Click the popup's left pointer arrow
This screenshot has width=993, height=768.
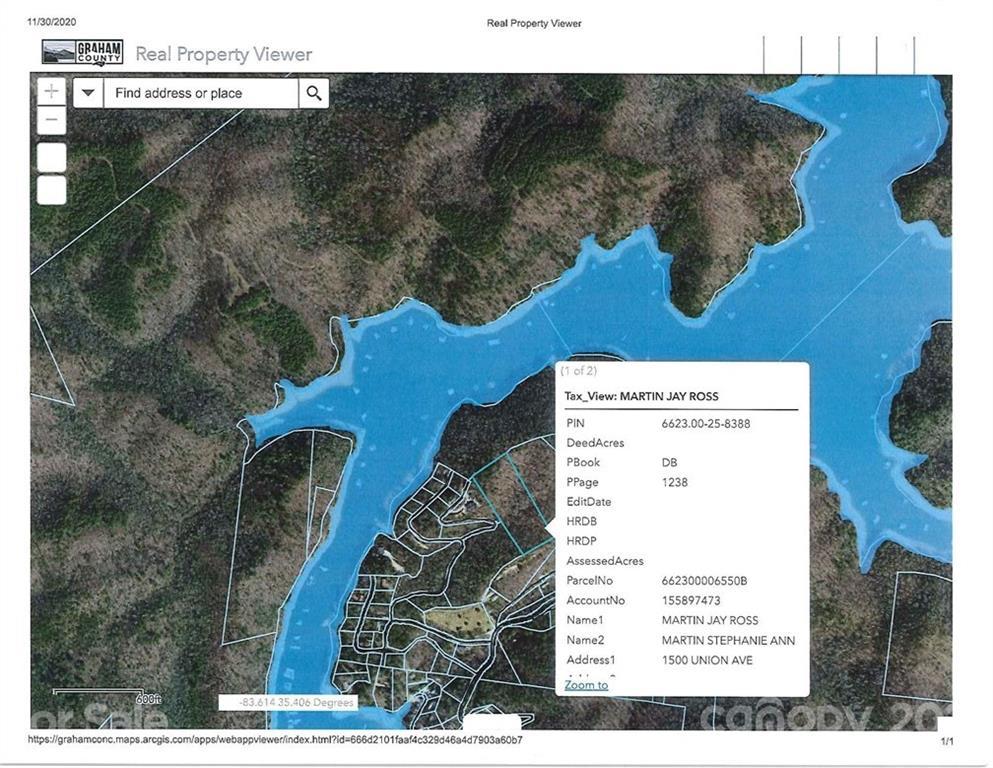tap(550, 527)
